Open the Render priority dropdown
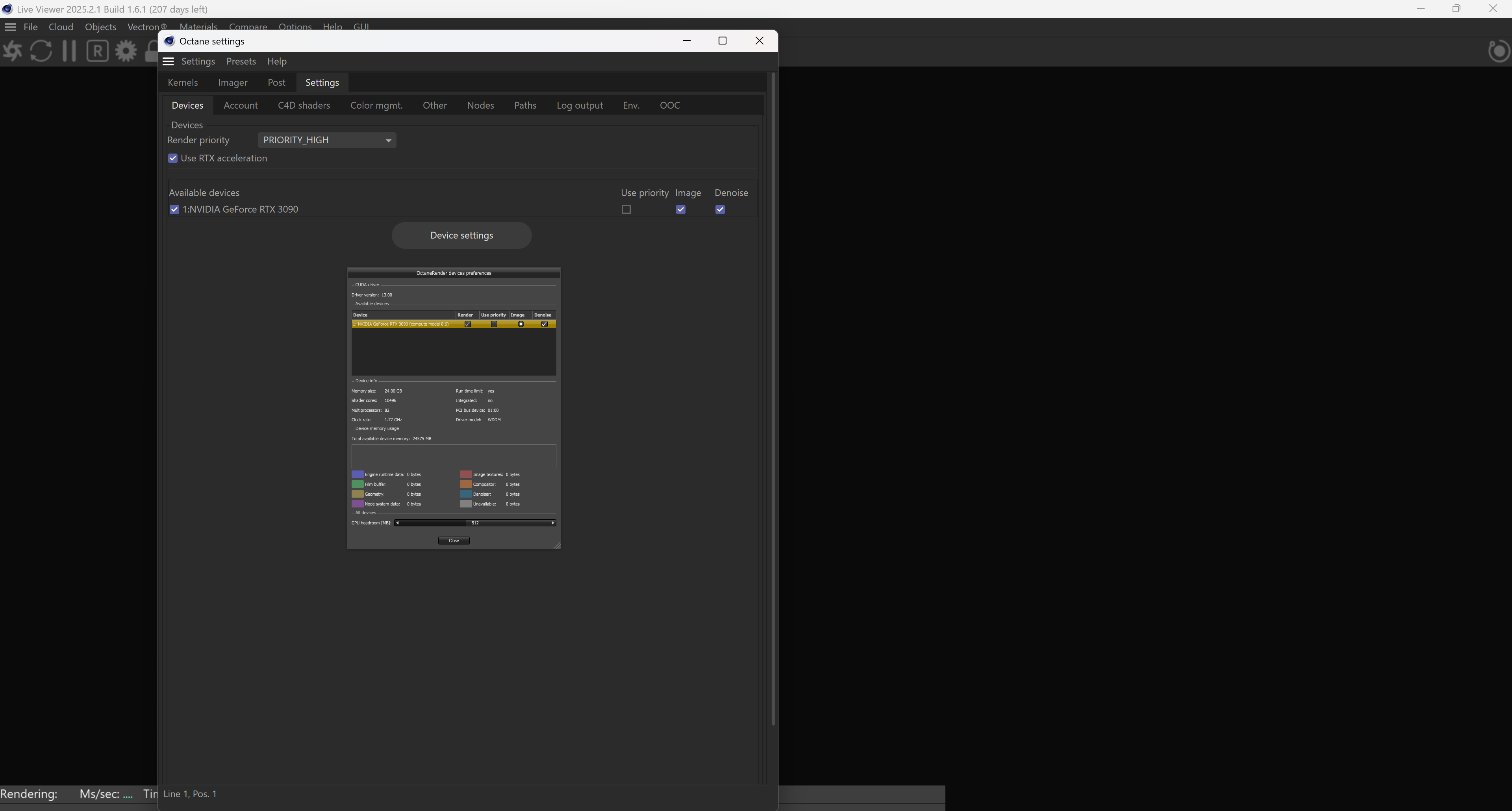 click(327, 140)
